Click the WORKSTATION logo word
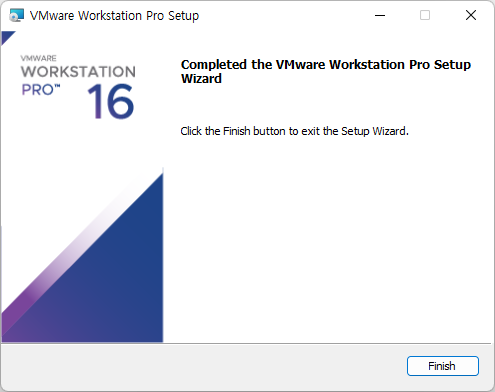 click(x=78, y=72)
